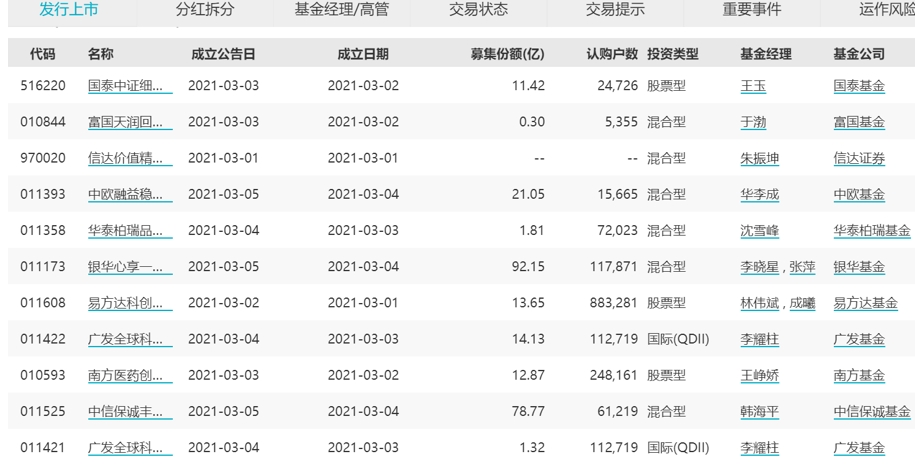
Task: Click subscriber count 883,281
Action: point(614,303)
